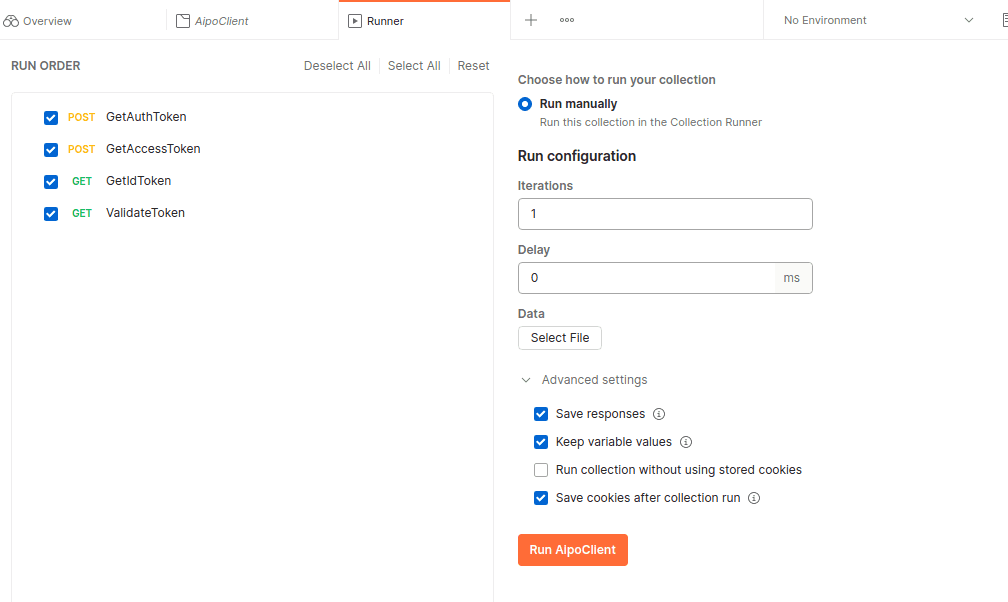
Task: Click info icon beside Save responses
Action: 659,414
